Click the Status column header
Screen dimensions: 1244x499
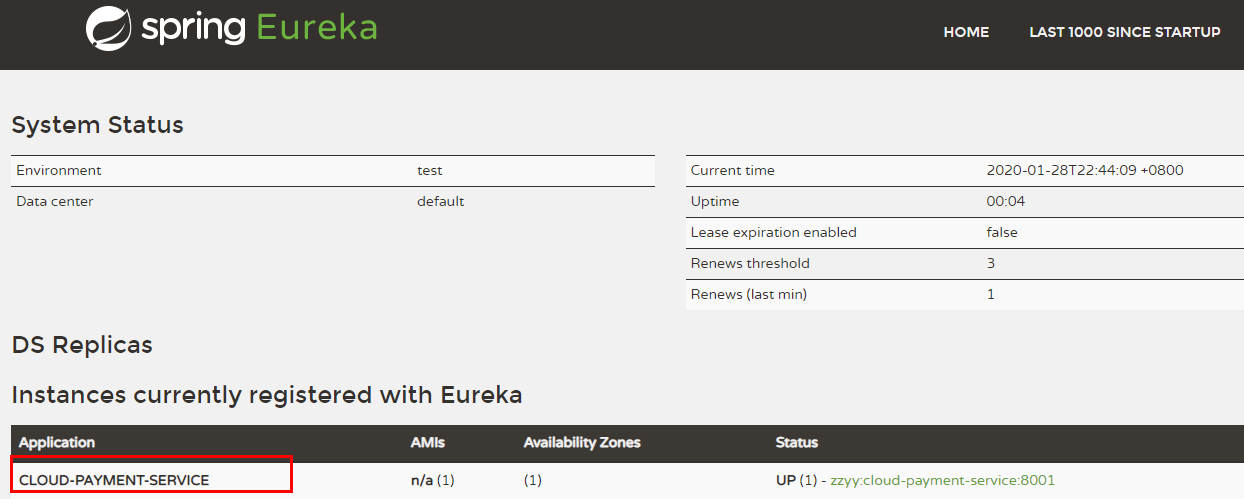(x=797, y=442)
